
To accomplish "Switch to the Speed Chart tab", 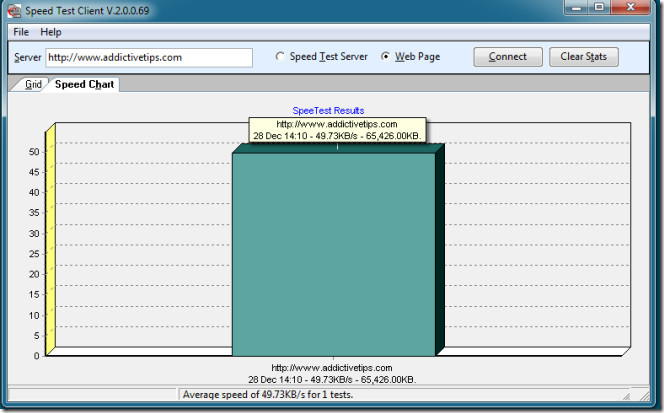I will [84, 84].
